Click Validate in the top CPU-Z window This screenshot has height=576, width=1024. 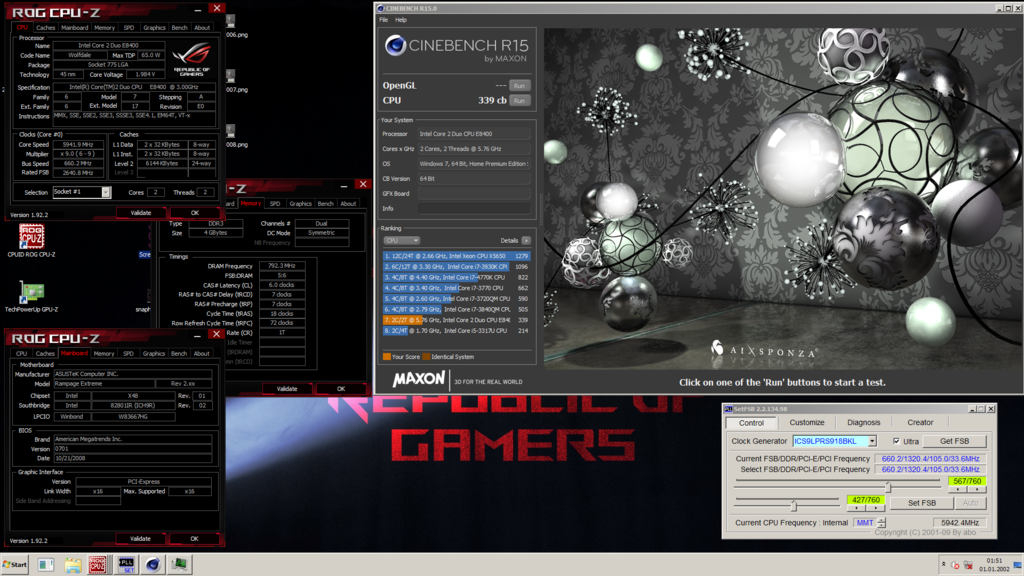point(140,213)
